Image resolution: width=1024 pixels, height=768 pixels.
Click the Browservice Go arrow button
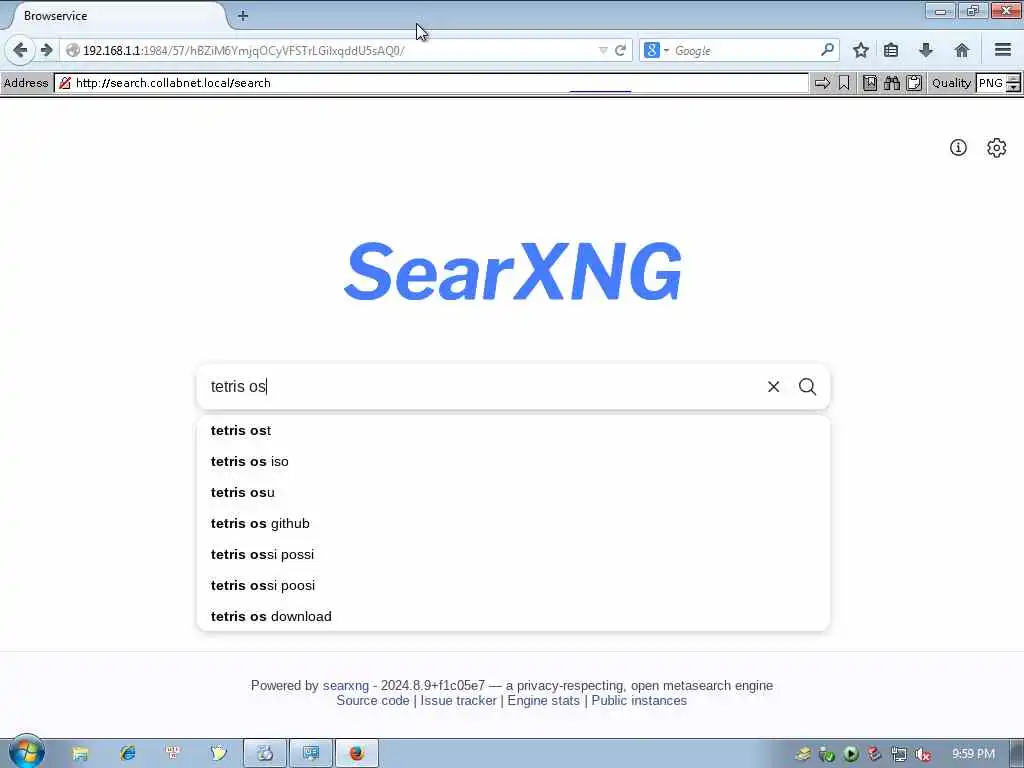point(822,83)
